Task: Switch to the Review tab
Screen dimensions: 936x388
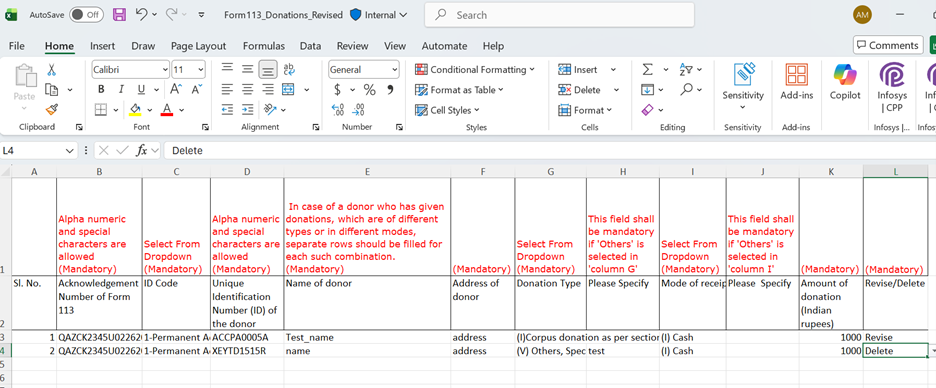Action: click(352, 46)
